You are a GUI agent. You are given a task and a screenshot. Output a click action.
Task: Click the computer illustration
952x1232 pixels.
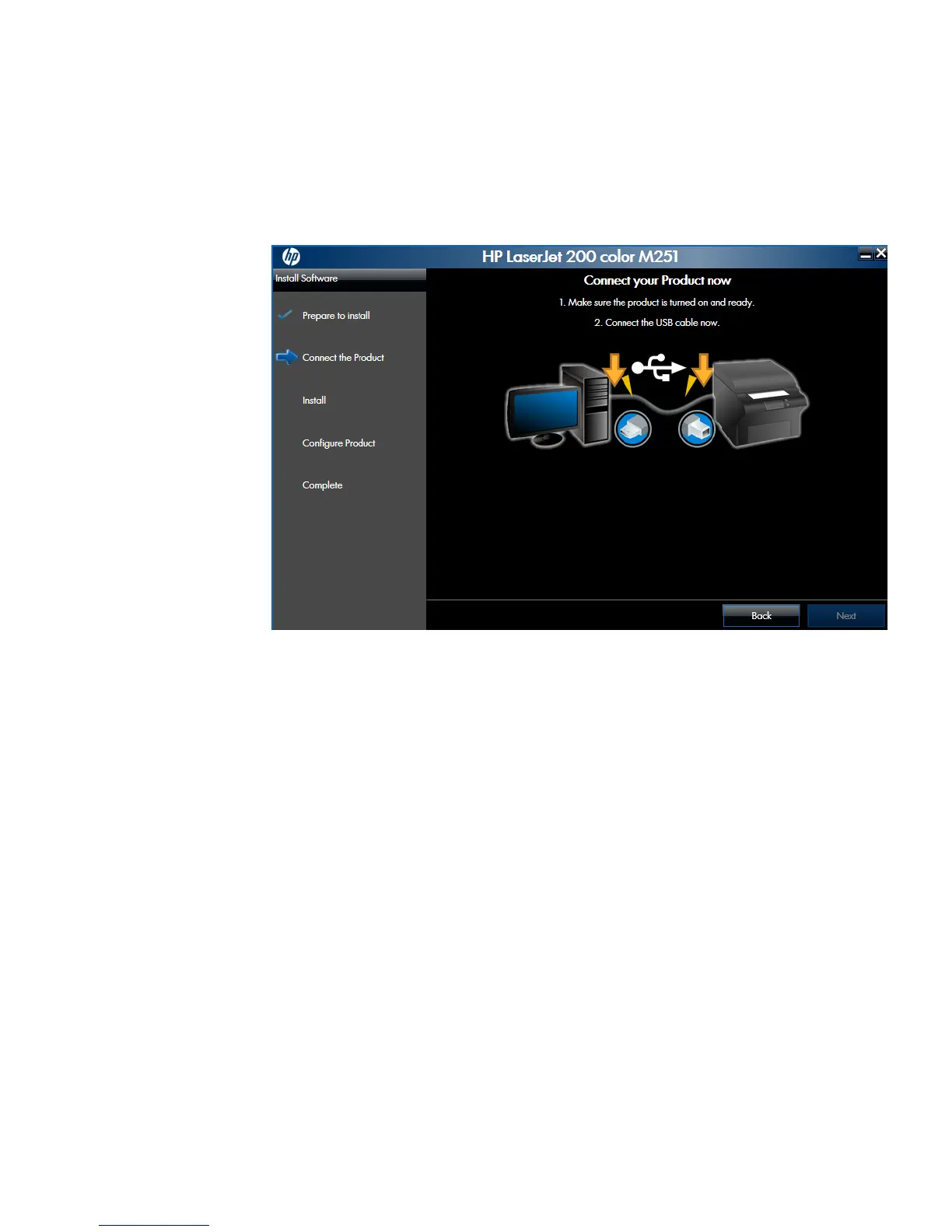tap(558, 405)
